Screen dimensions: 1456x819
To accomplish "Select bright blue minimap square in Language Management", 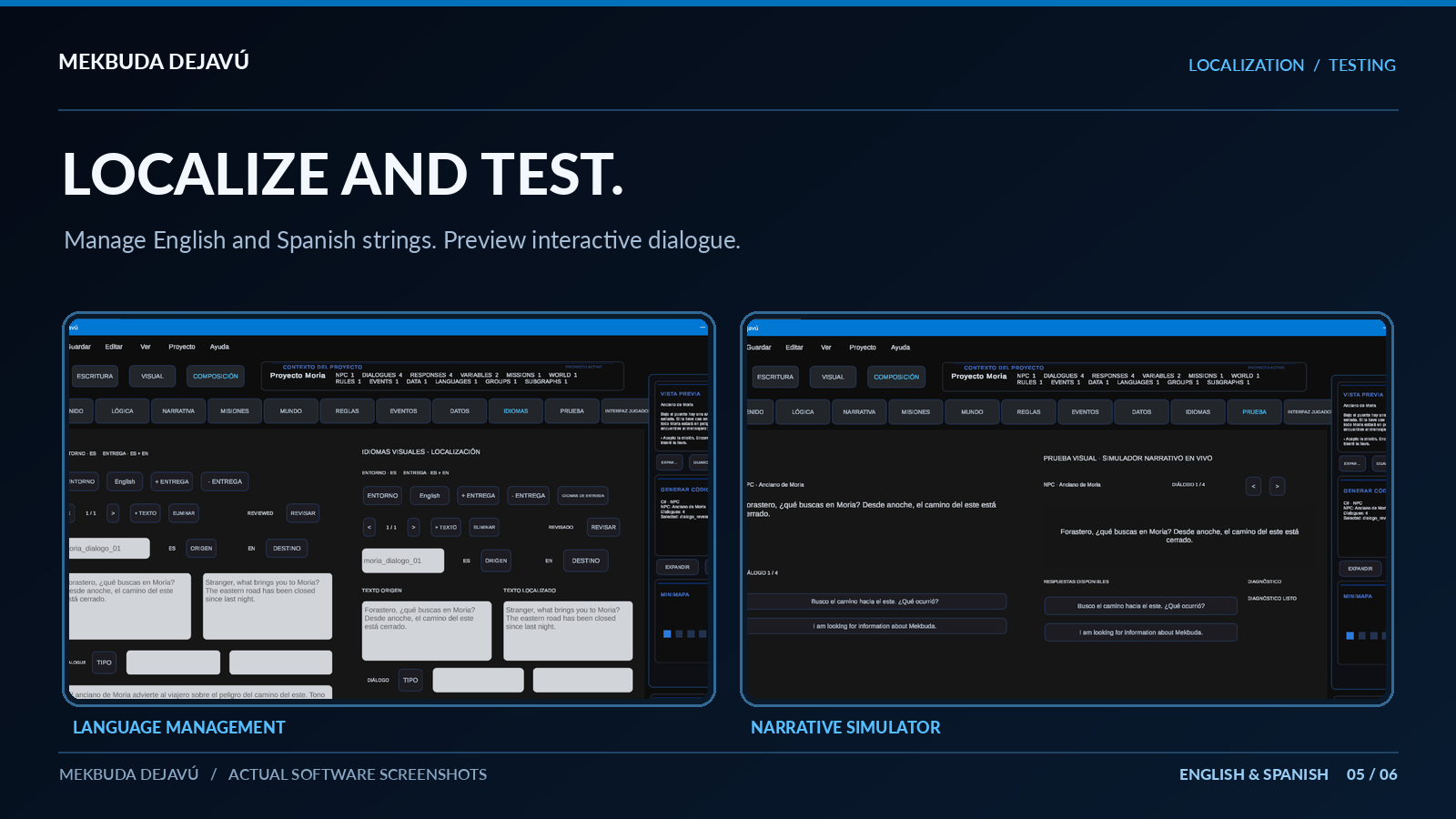I will [667, 634].
